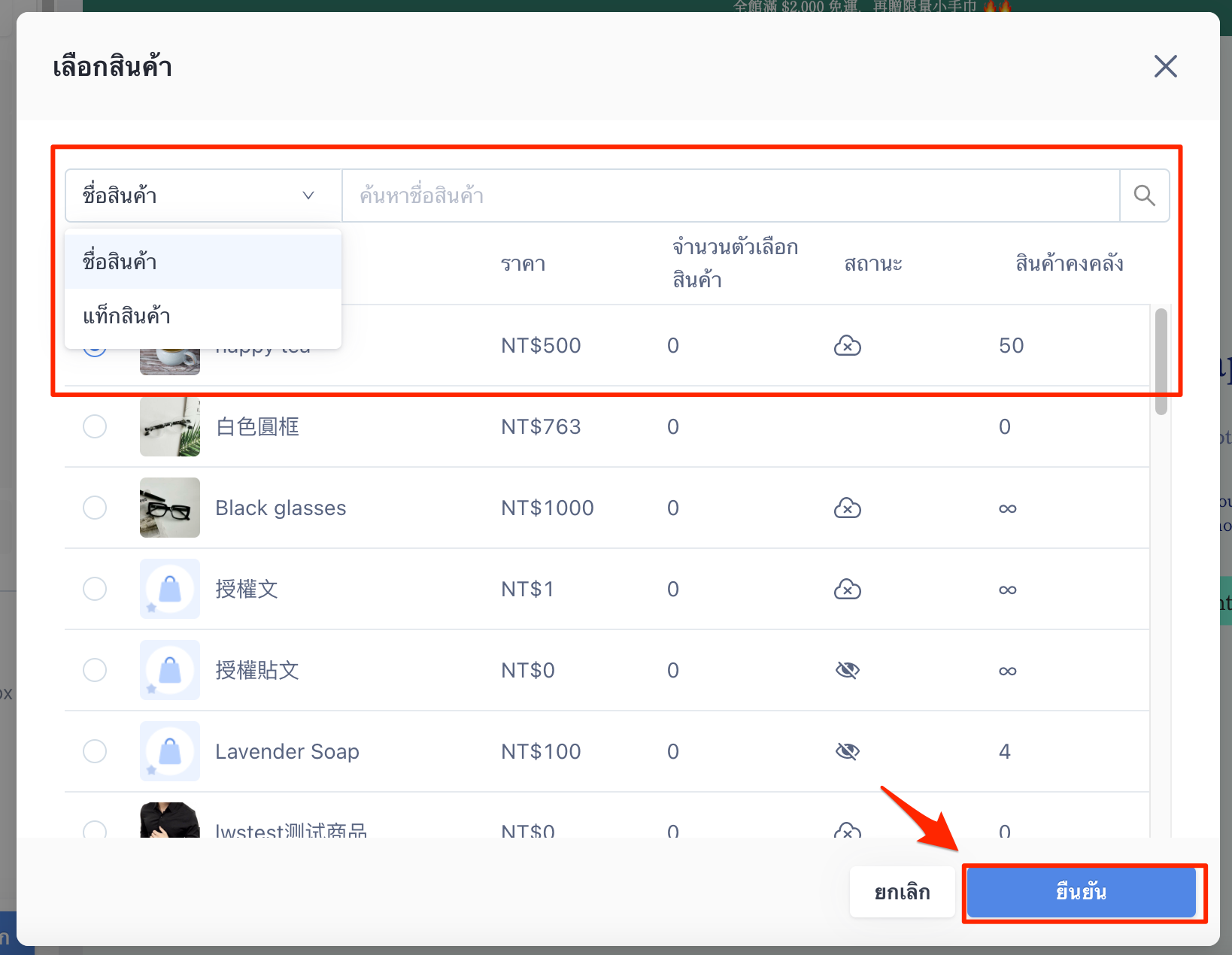1232x955 pixels.
Task: Click the product name 授權貼文
Action: click(x=257, y=670)
